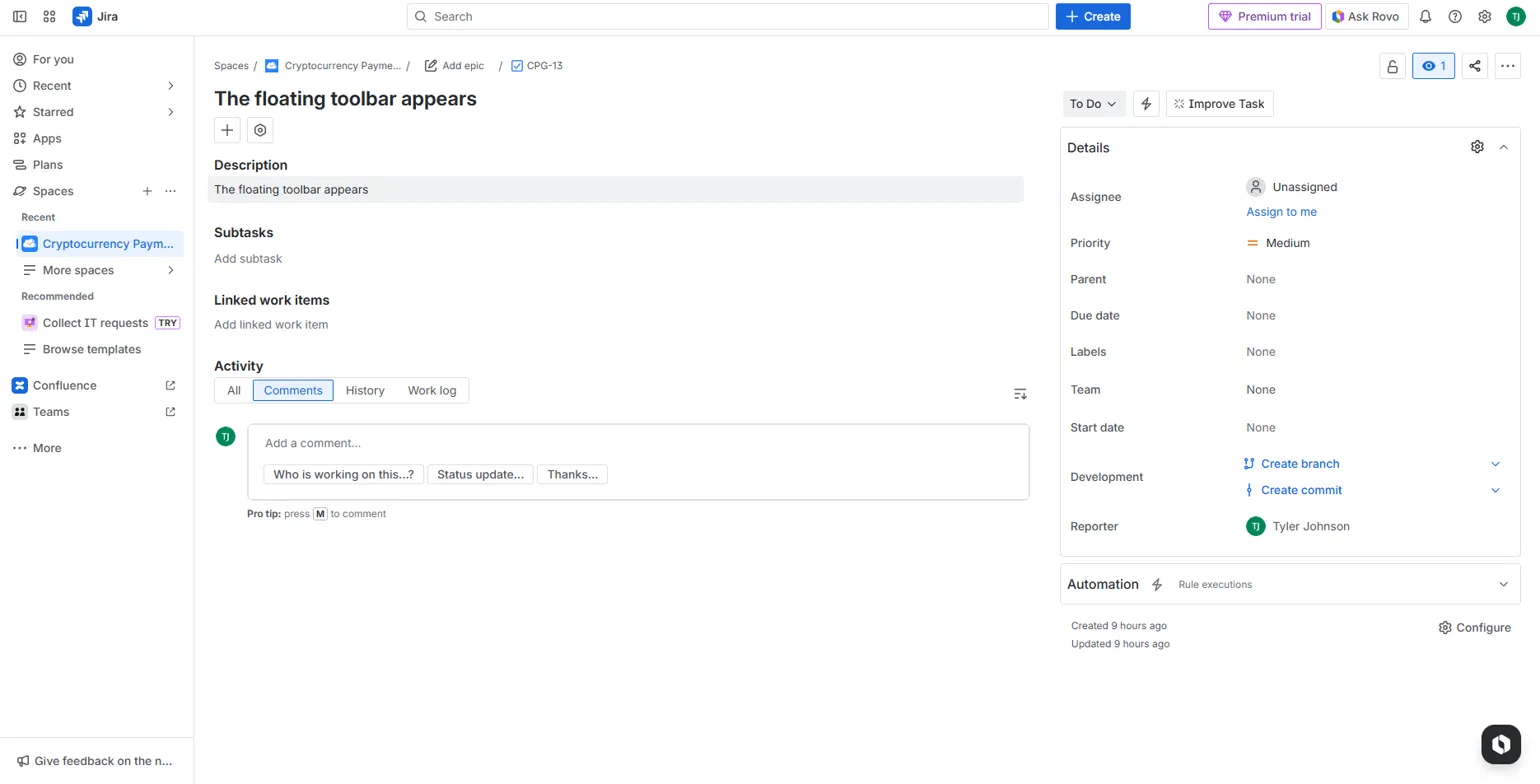Click the app switcher grid icon
1540x784 pixels.
(50, 16)
